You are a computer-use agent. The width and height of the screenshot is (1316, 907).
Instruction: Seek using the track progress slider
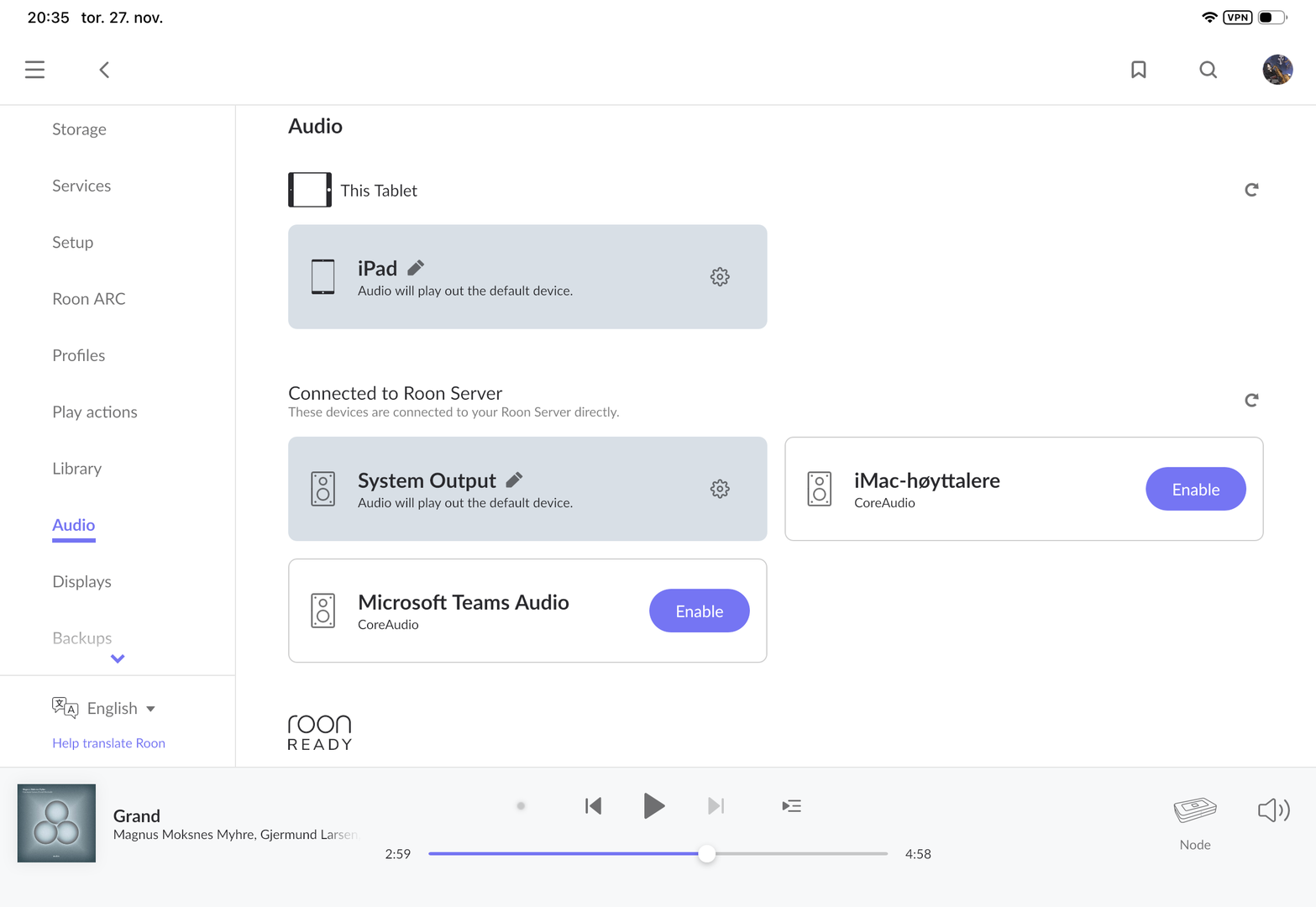(658, 854)
